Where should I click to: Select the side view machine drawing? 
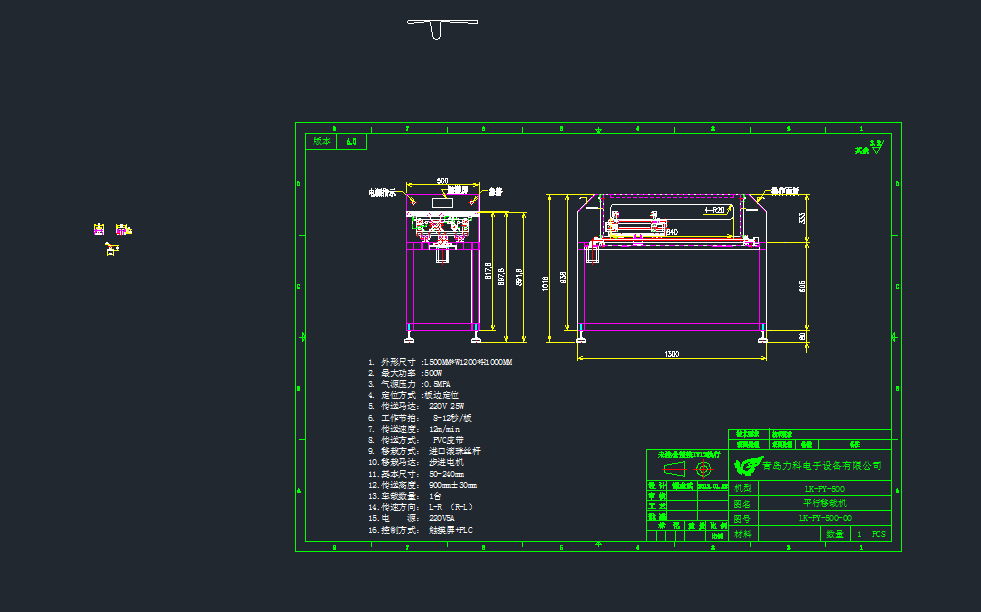point(673,265)
